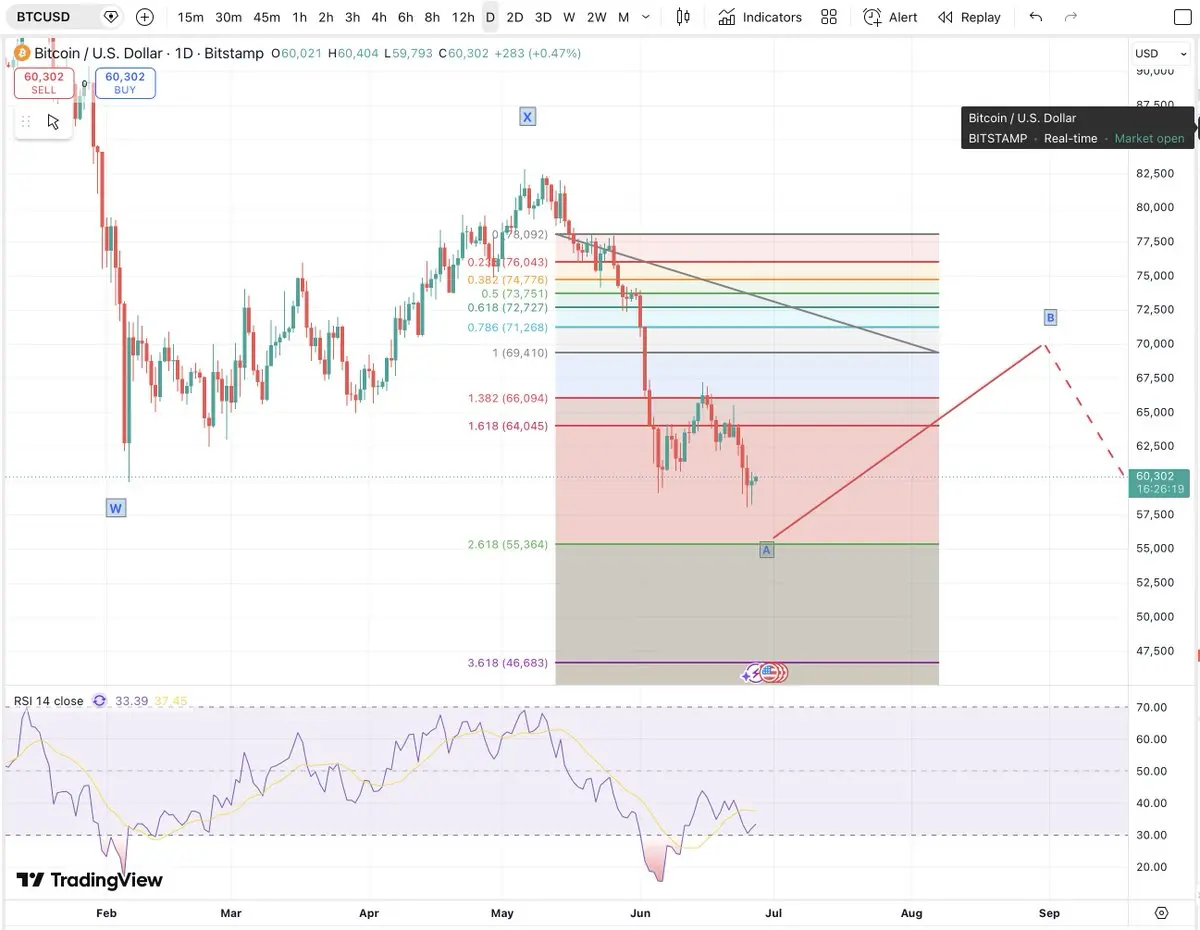
Task: Select the X wave label
Action: (x=527, y=117)
